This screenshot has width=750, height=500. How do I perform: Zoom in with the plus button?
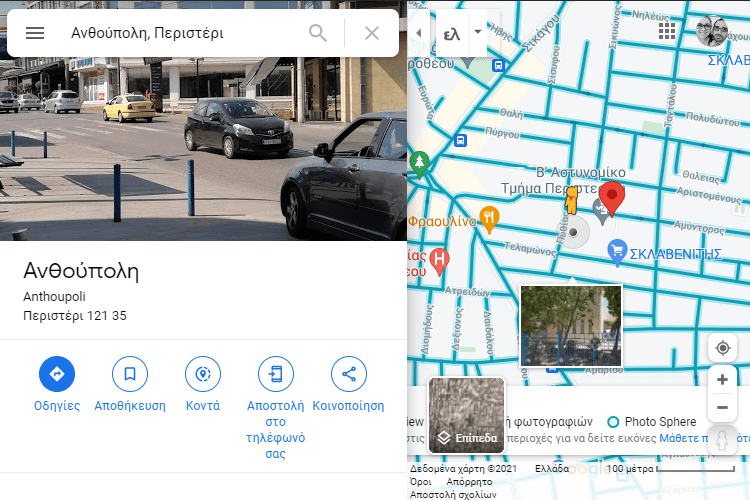point(722,380)
